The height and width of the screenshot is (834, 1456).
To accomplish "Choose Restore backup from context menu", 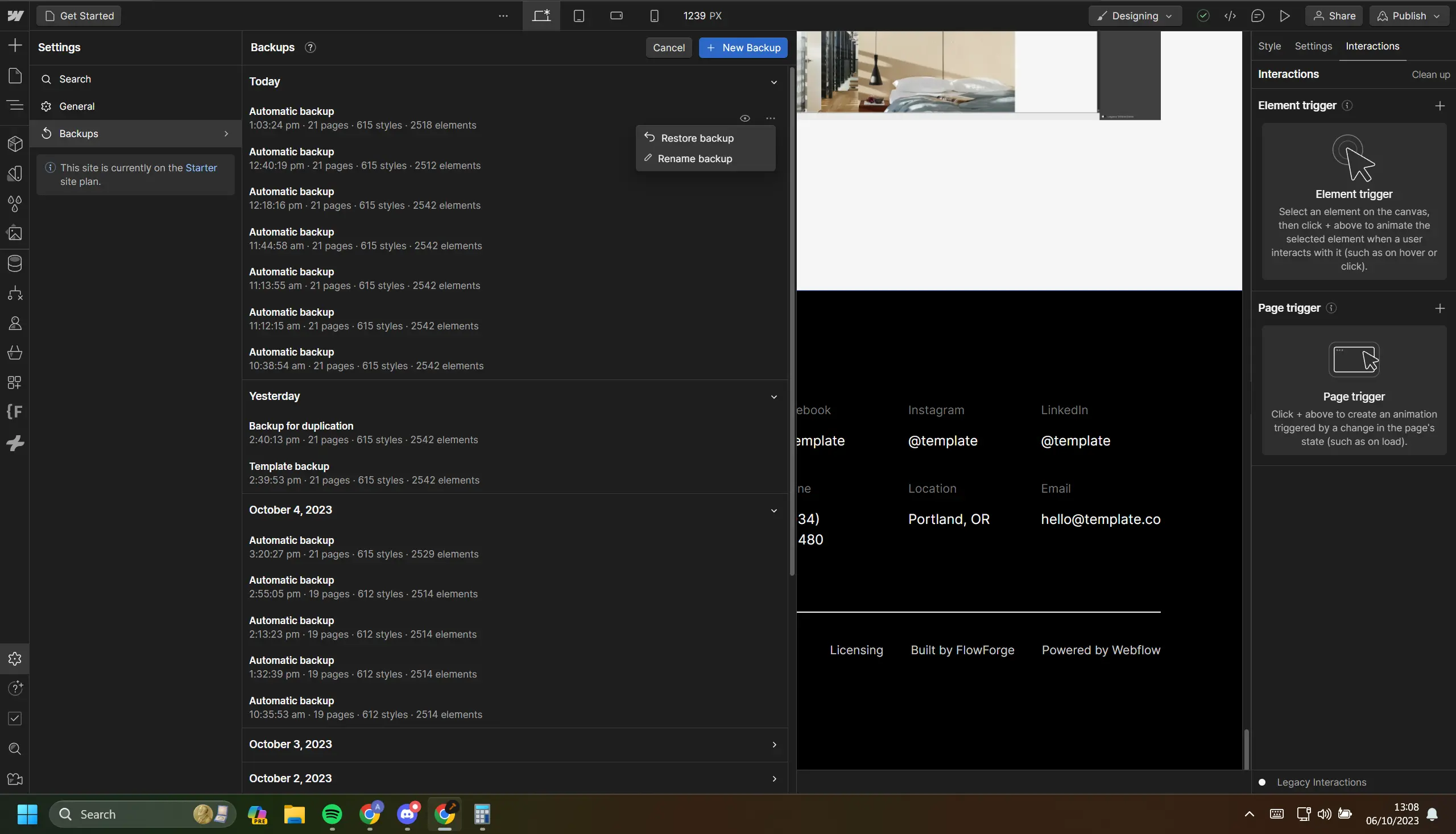I will tap(705, 138).
